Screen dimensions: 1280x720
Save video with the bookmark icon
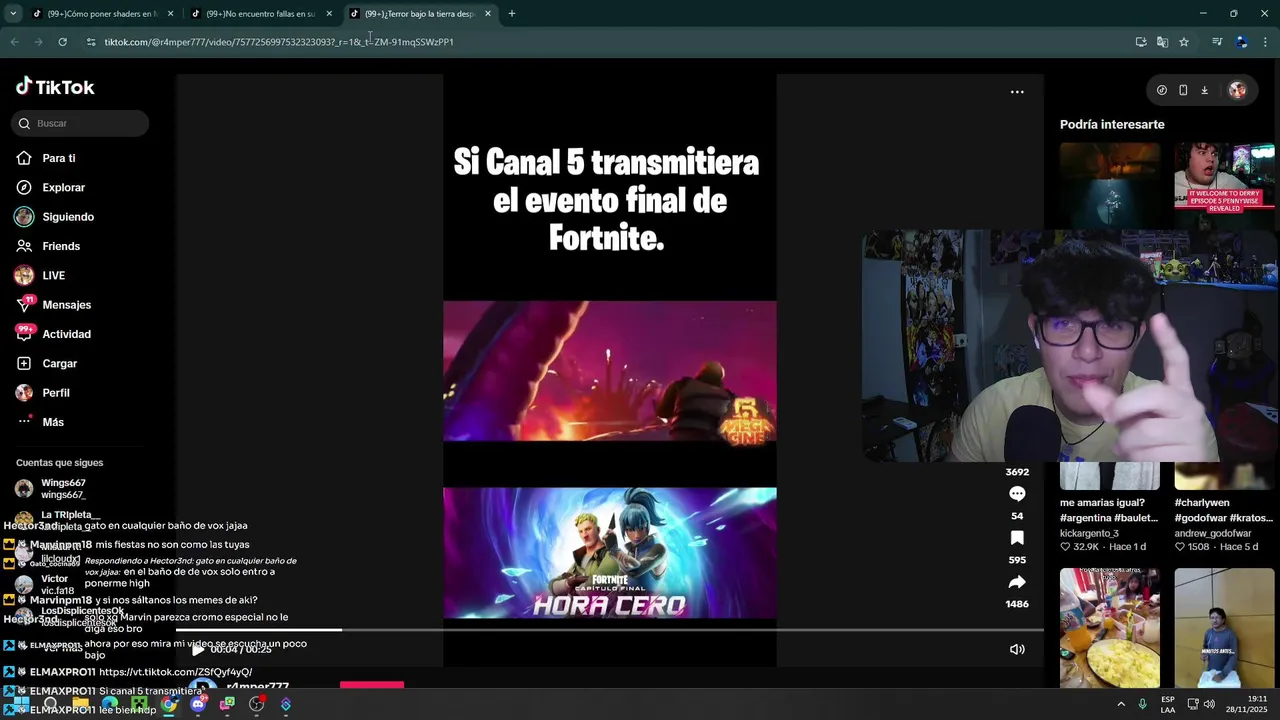[x=1017, y=538]
